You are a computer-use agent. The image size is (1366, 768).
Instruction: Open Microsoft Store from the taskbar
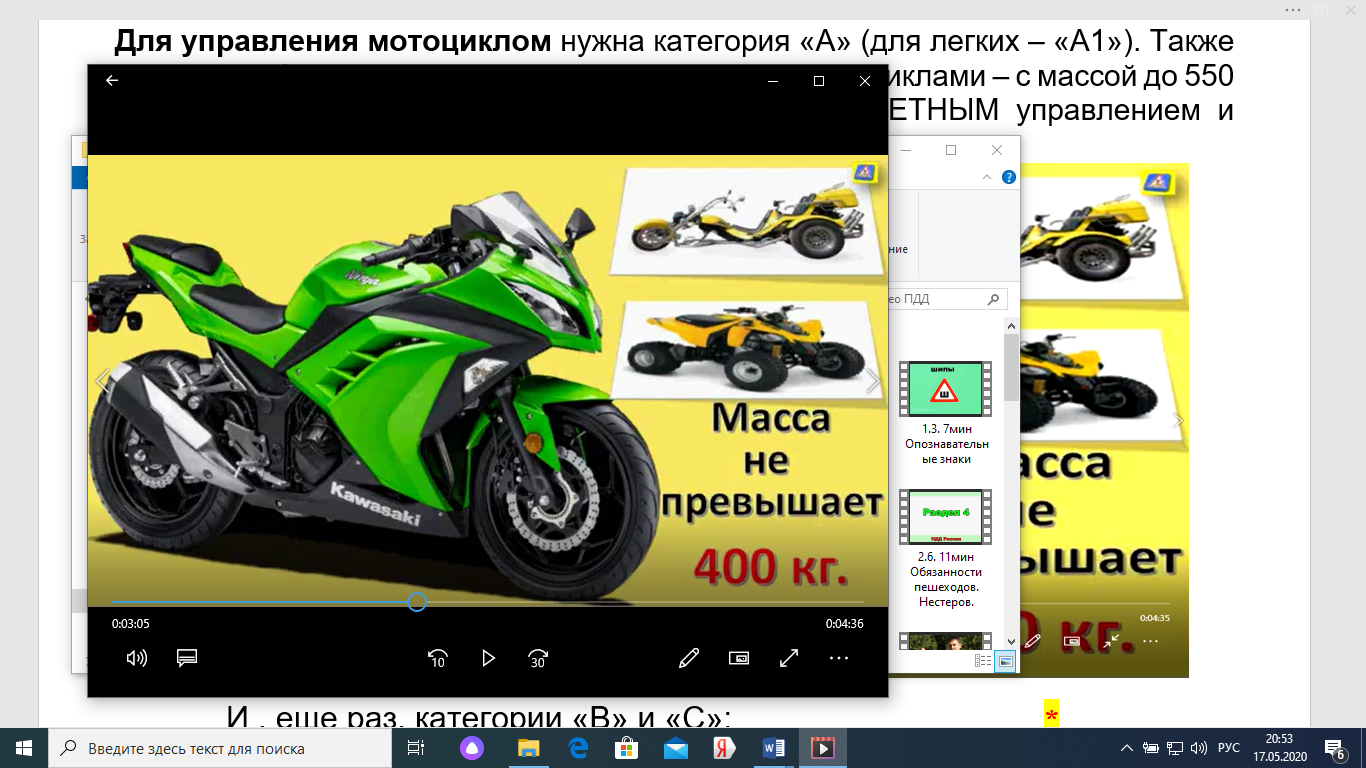(626, 748)
